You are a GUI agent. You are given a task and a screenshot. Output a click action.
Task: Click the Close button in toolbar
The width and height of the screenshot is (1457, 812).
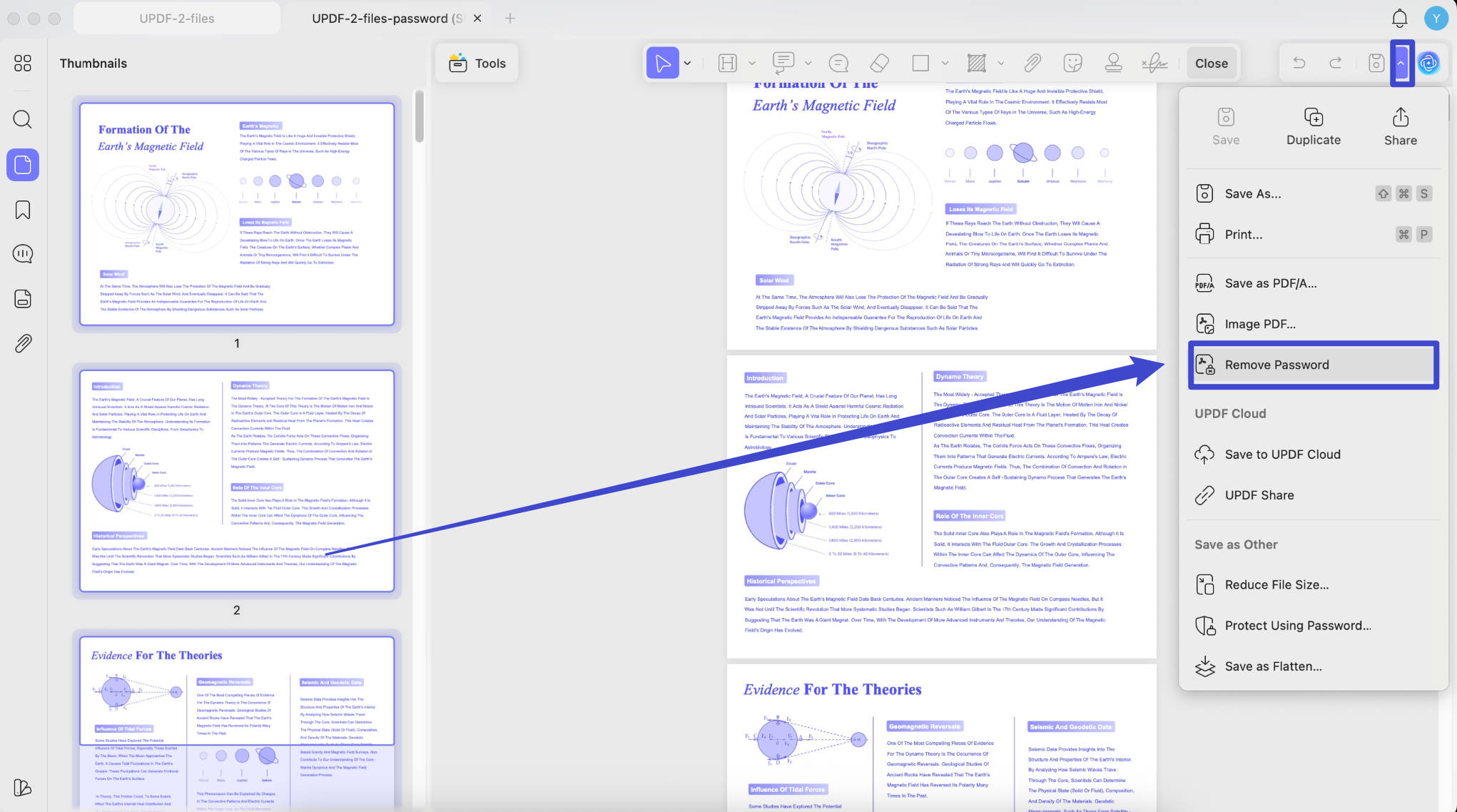coord(1211,63)
